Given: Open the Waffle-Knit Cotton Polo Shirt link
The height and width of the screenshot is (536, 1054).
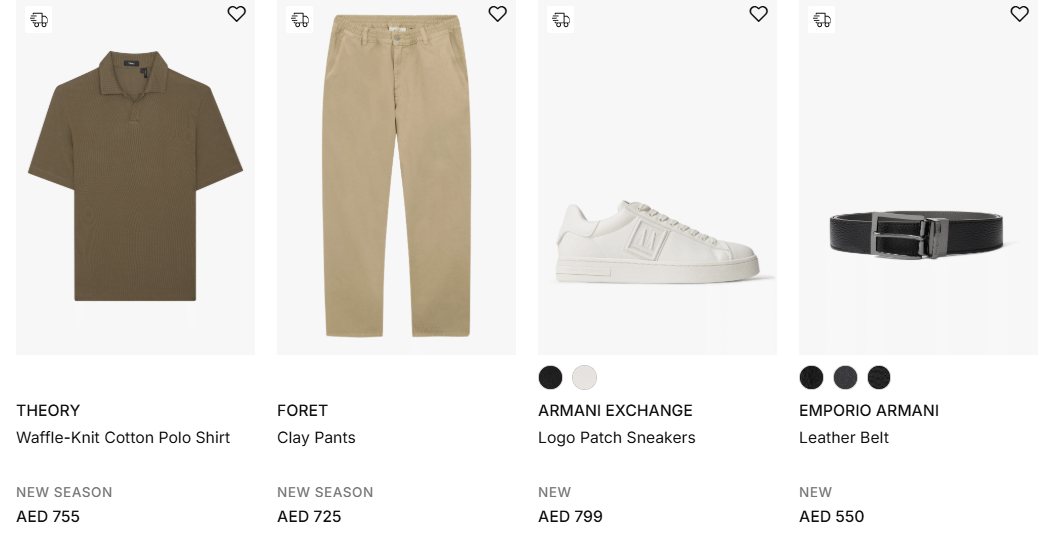Looking at the screenshot, I should [x=123, y=437].
